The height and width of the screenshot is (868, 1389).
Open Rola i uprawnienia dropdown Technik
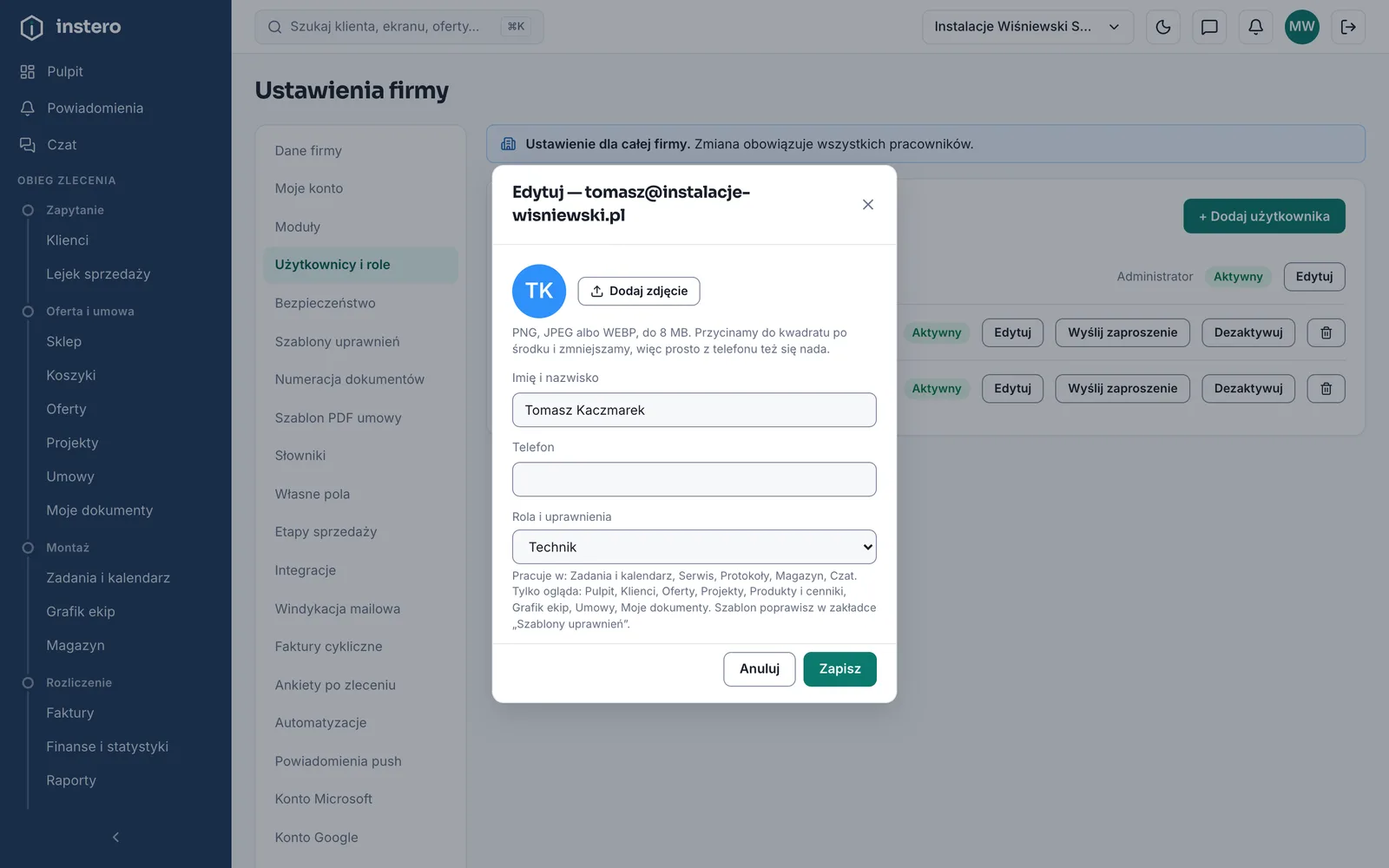click(x=694, y=547)
